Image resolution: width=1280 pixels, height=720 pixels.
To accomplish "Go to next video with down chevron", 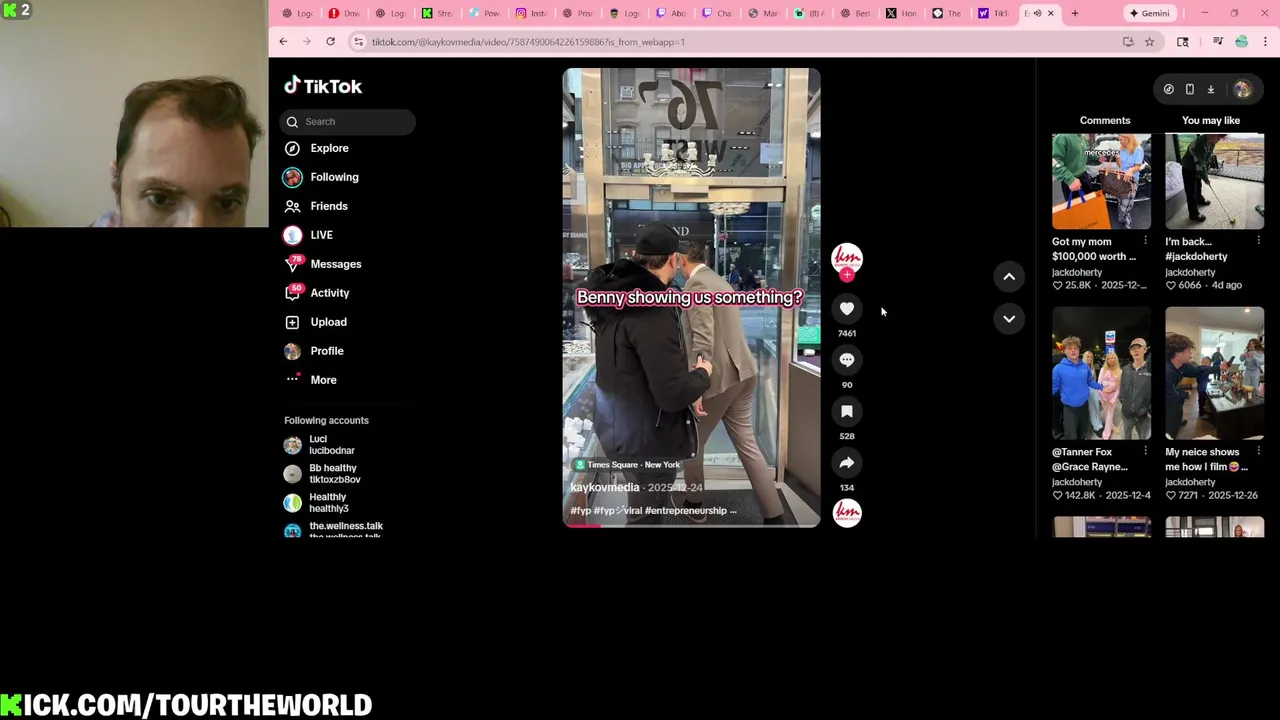I will pos(1009,319).
